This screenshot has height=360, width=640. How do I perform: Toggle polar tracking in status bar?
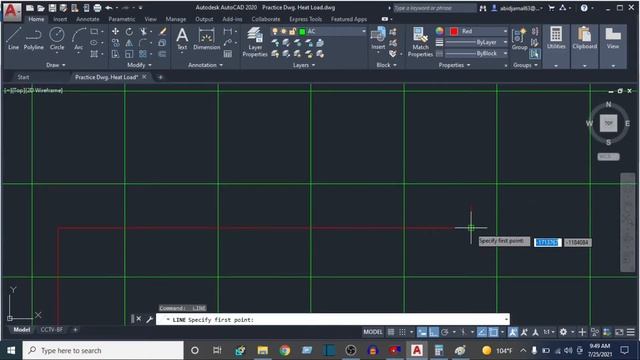(444, 332)
